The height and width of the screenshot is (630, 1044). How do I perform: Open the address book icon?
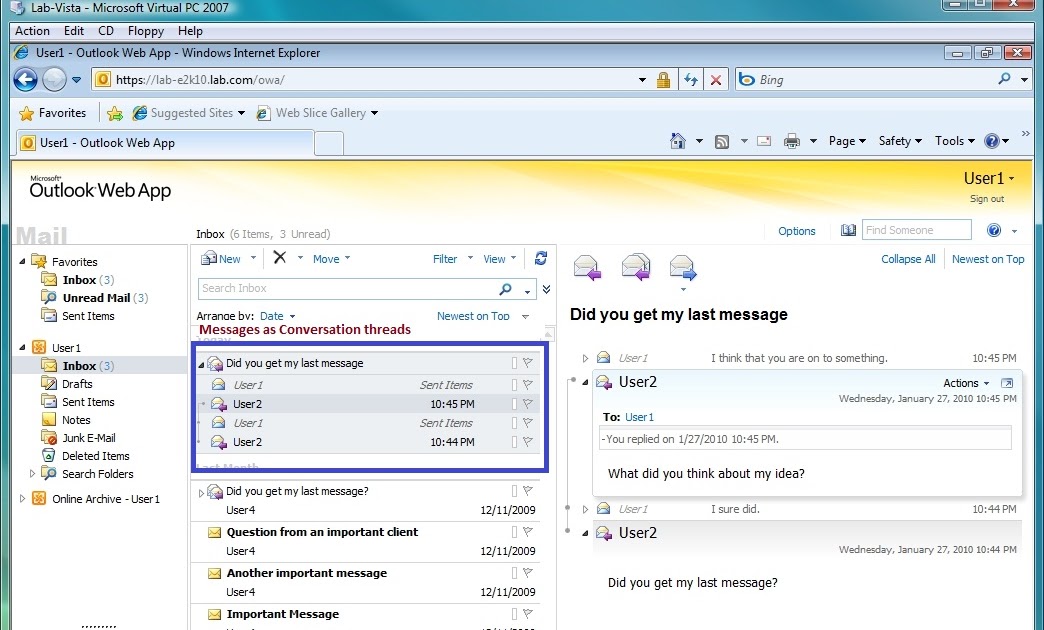click(848, 230)
